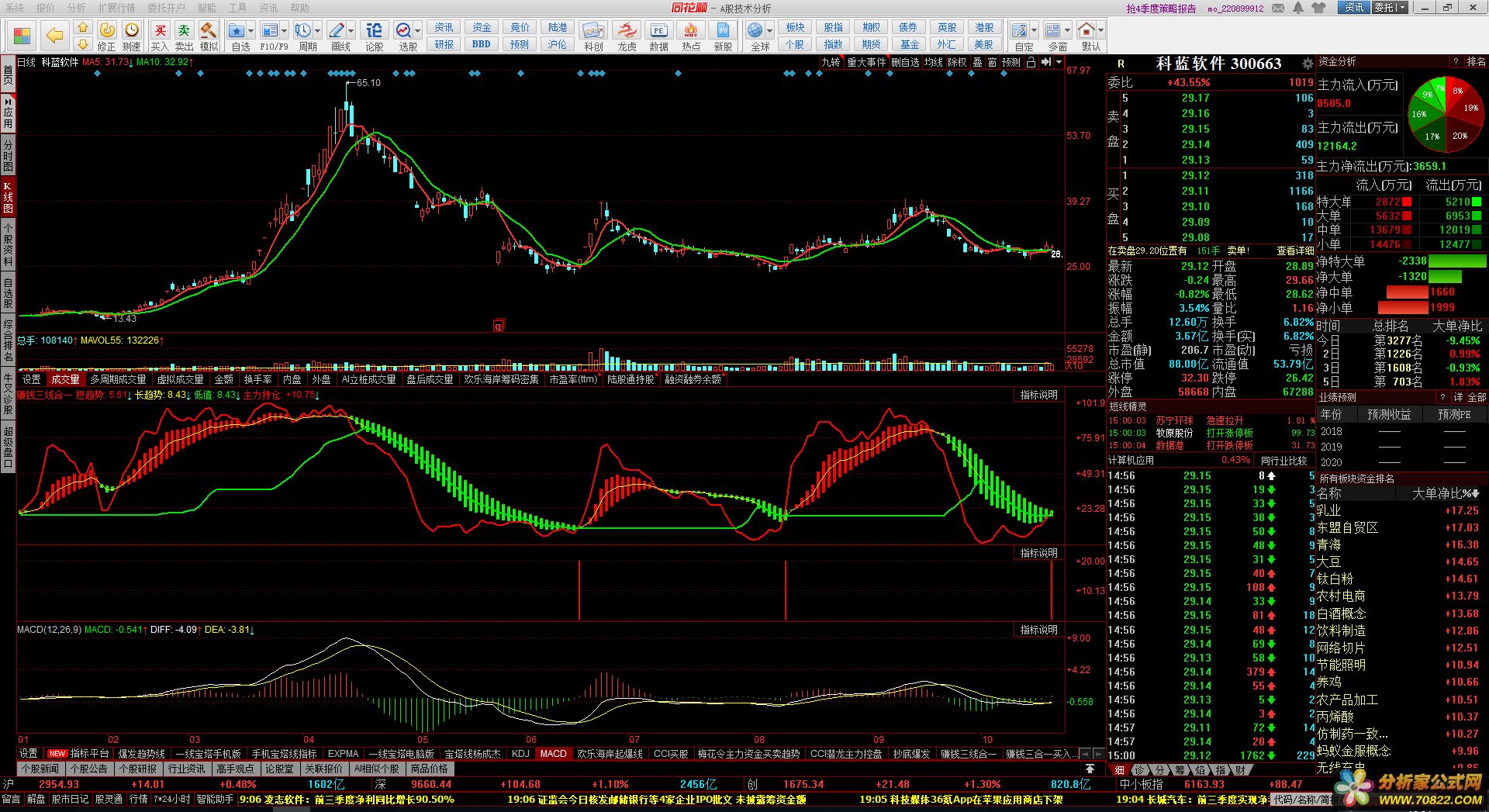Click the q event marker below the chart

pyautogui.click(x=499, y=326)
